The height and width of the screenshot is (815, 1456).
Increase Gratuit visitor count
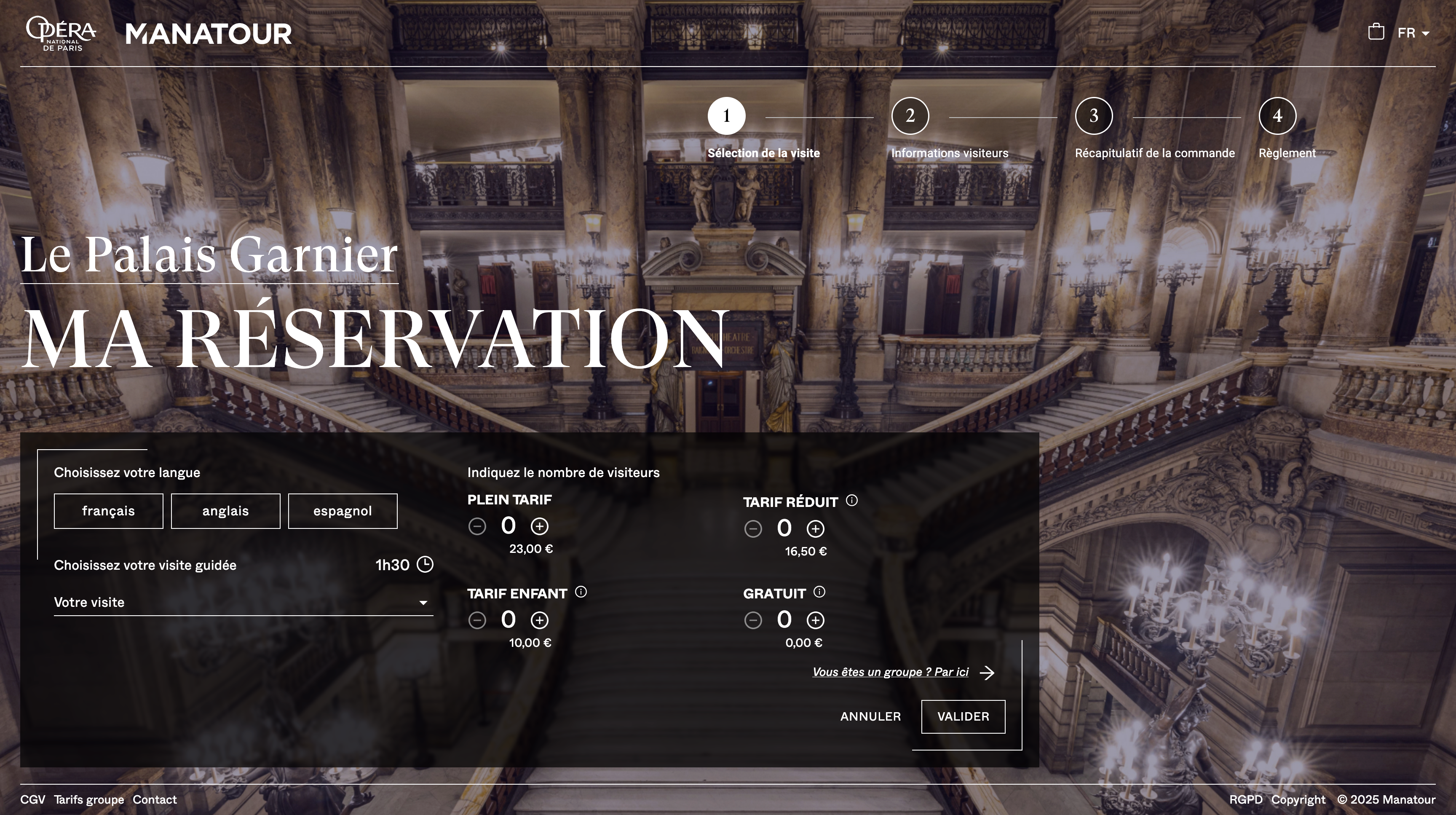pos(815,621)
